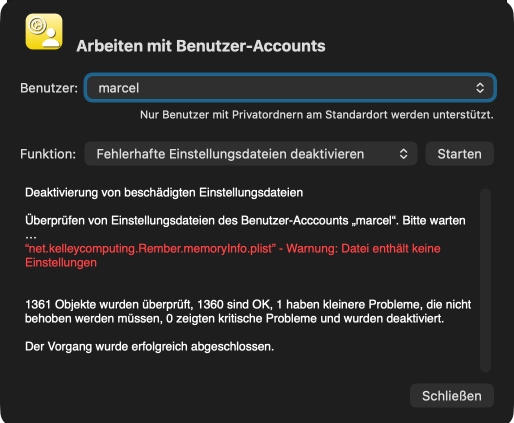Open the Benutzer dropdown showing marcel
Image resolution: width=514 pixels, height=423 pixels.
tap(290, 88)
